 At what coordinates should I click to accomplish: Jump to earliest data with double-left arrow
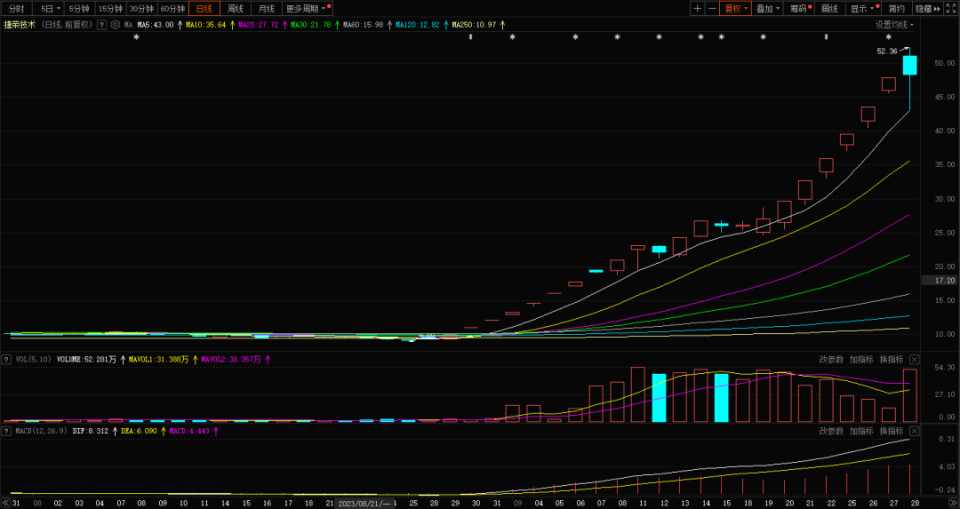tap(6, 503)
